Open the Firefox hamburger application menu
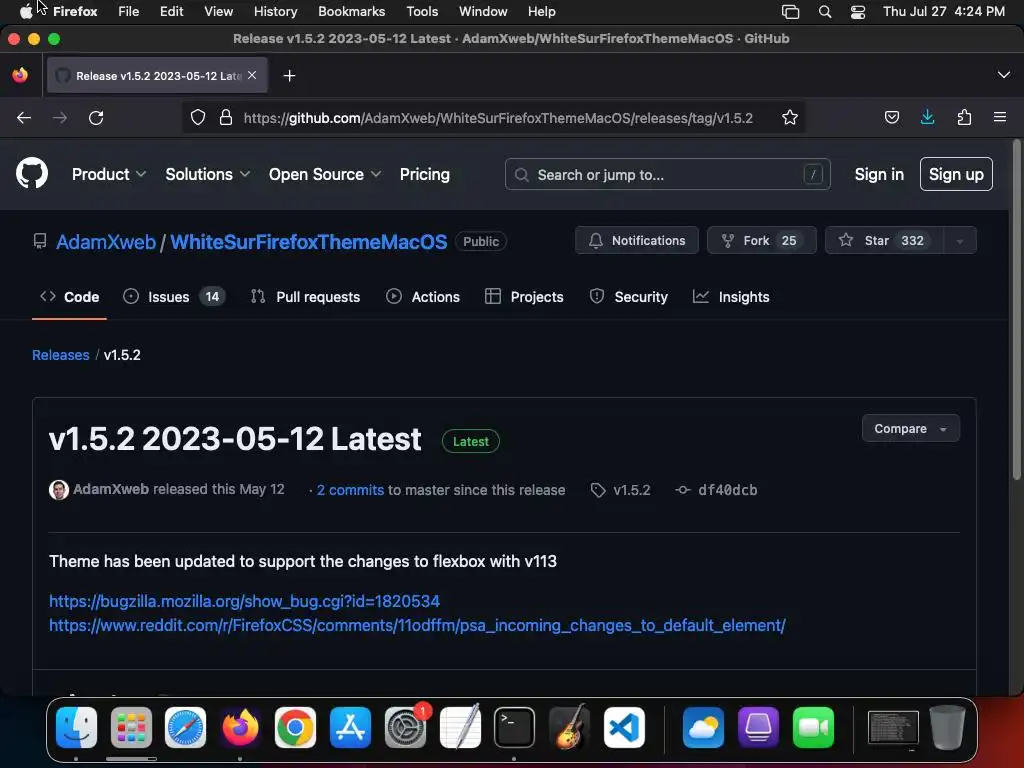The width and height of the screenshot is (1024, 768). (x=1000, y=118)
